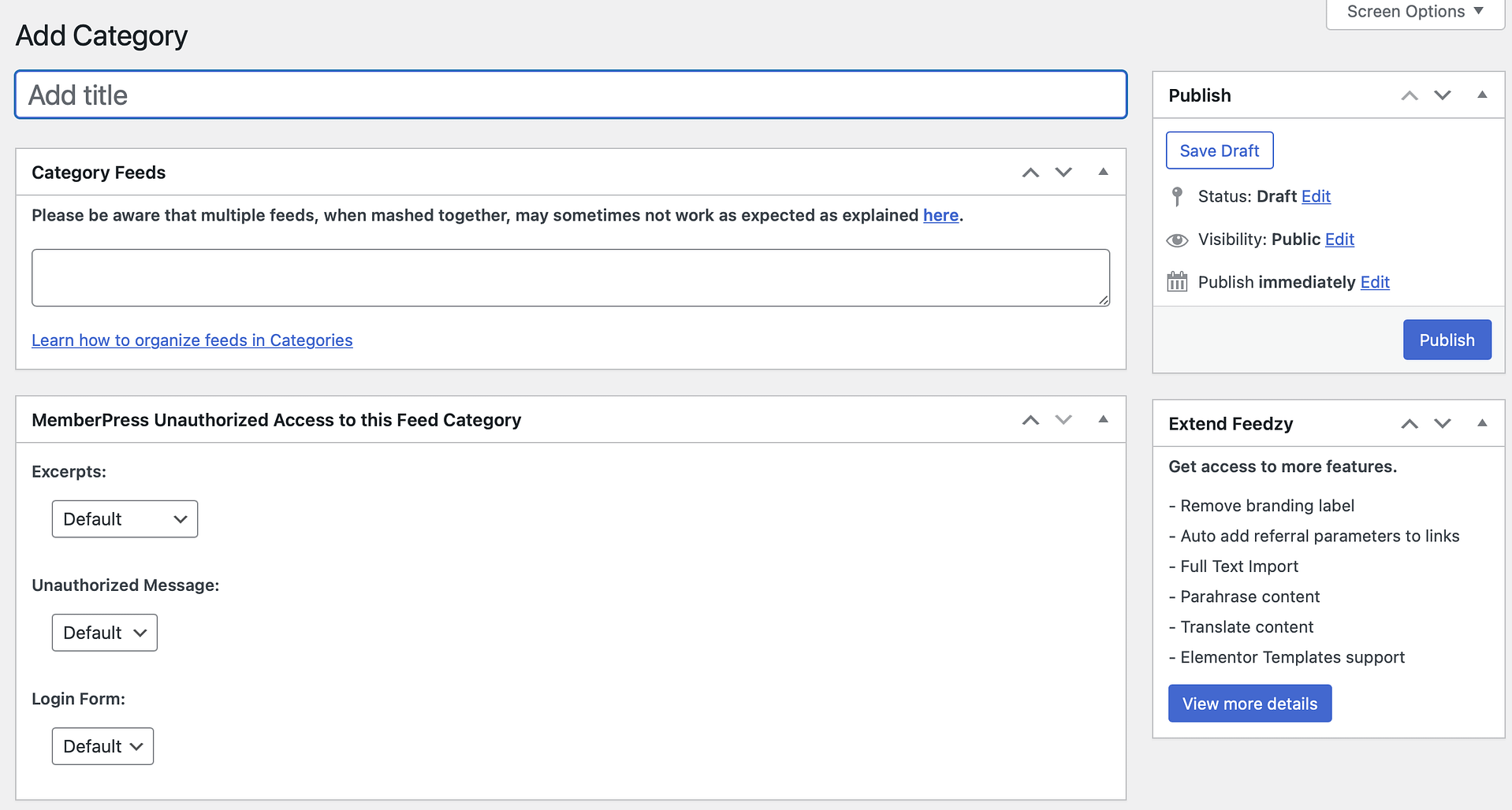Open Learn how to organize feeds link
The width and height of the screenshot is (1512, 810).
click(192, 340)
